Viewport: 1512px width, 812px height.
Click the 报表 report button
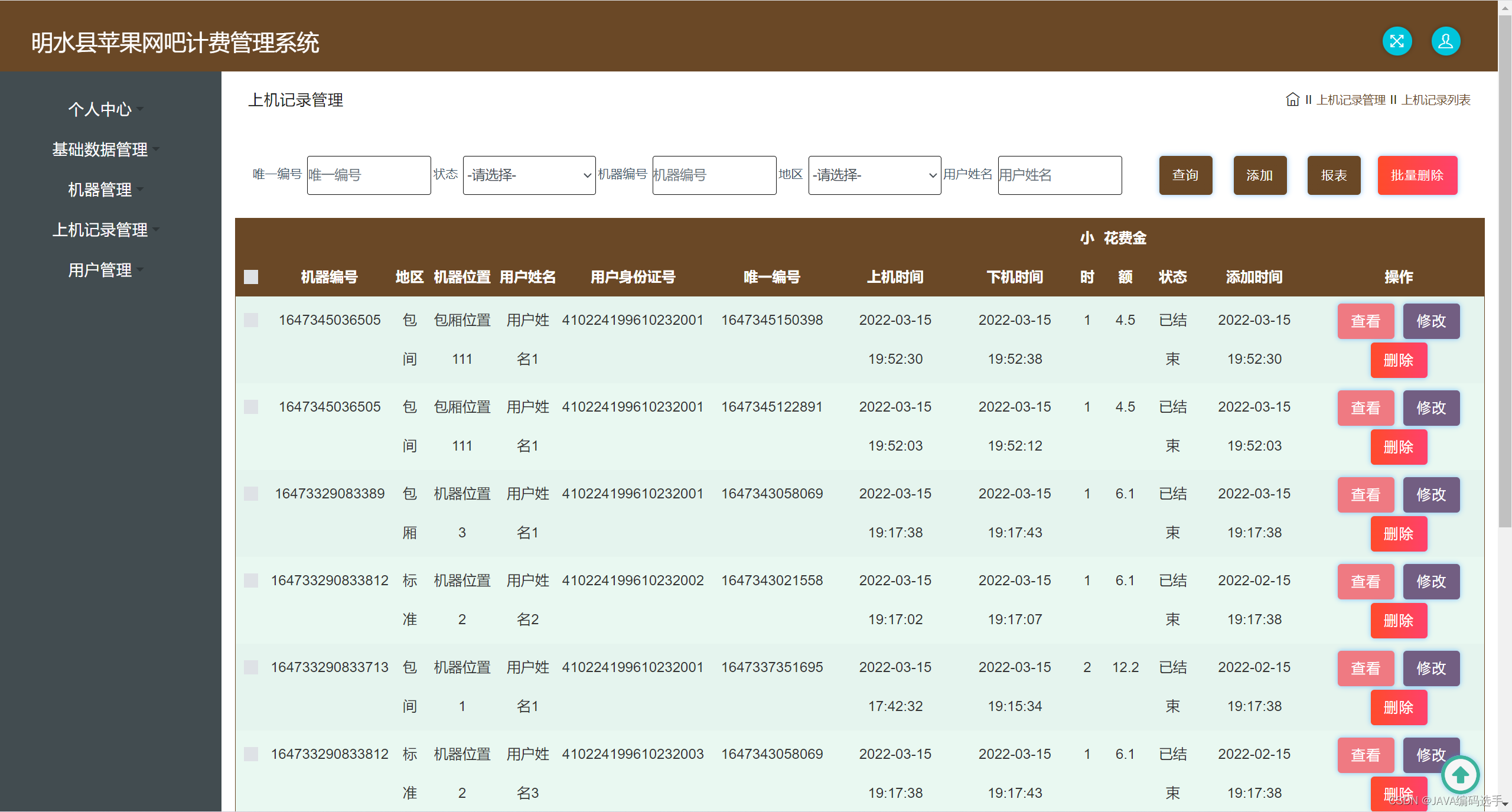[x=1334, y=175]
